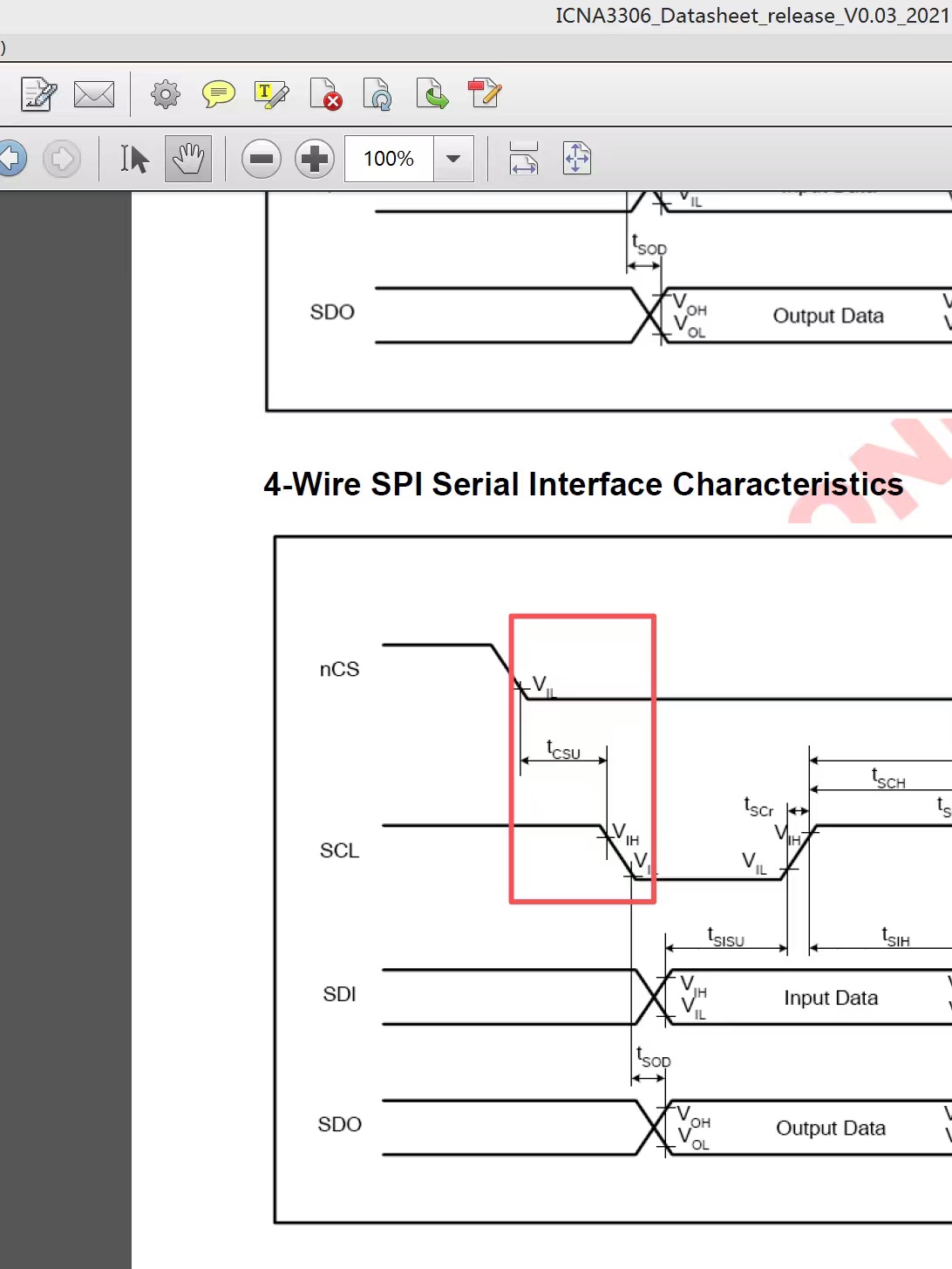The width and height of the screenshot is (952, 1269).
Task: Open settings with the gear icon
Action: coord(165,94)
